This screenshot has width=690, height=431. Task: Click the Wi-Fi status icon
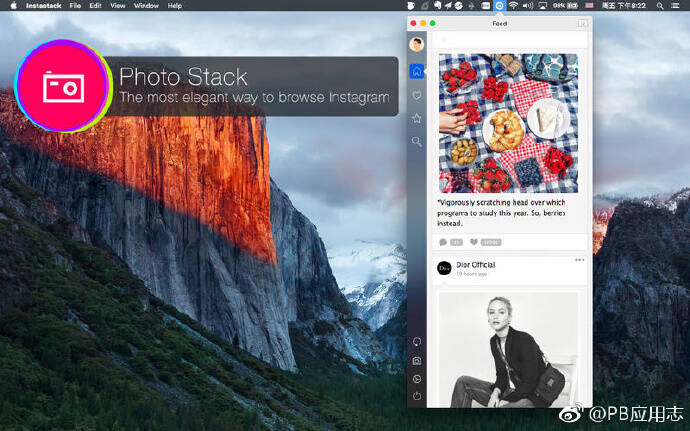513,6
